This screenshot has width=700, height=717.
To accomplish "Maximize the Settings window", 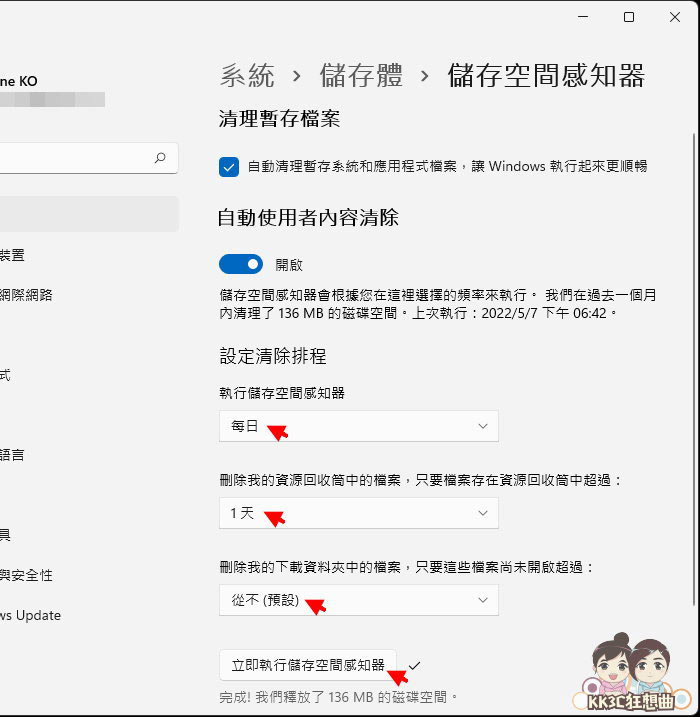I will tap(628, 17).
